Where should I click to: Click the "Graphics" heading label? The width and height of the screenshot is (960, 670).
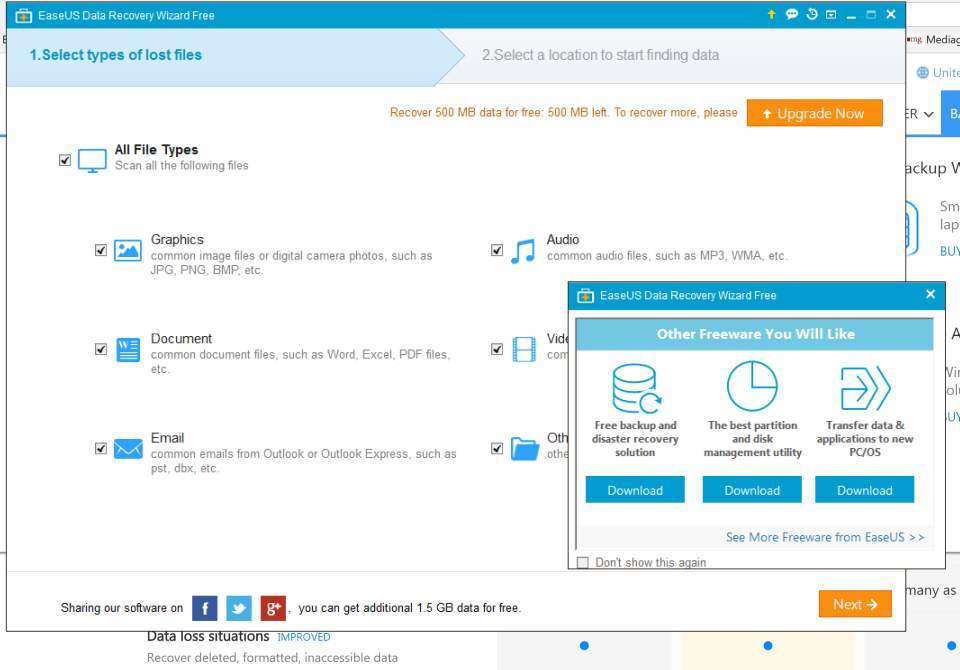(x=178, y=239)
